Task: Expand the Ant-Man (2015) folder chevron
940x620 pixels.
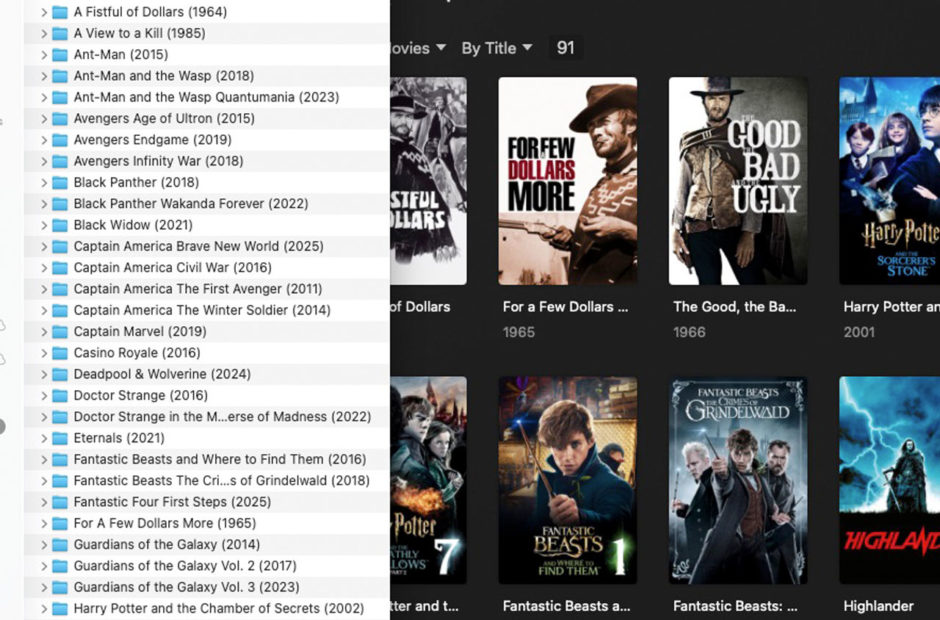Action: pyautogui.click(x=44, y=55)
